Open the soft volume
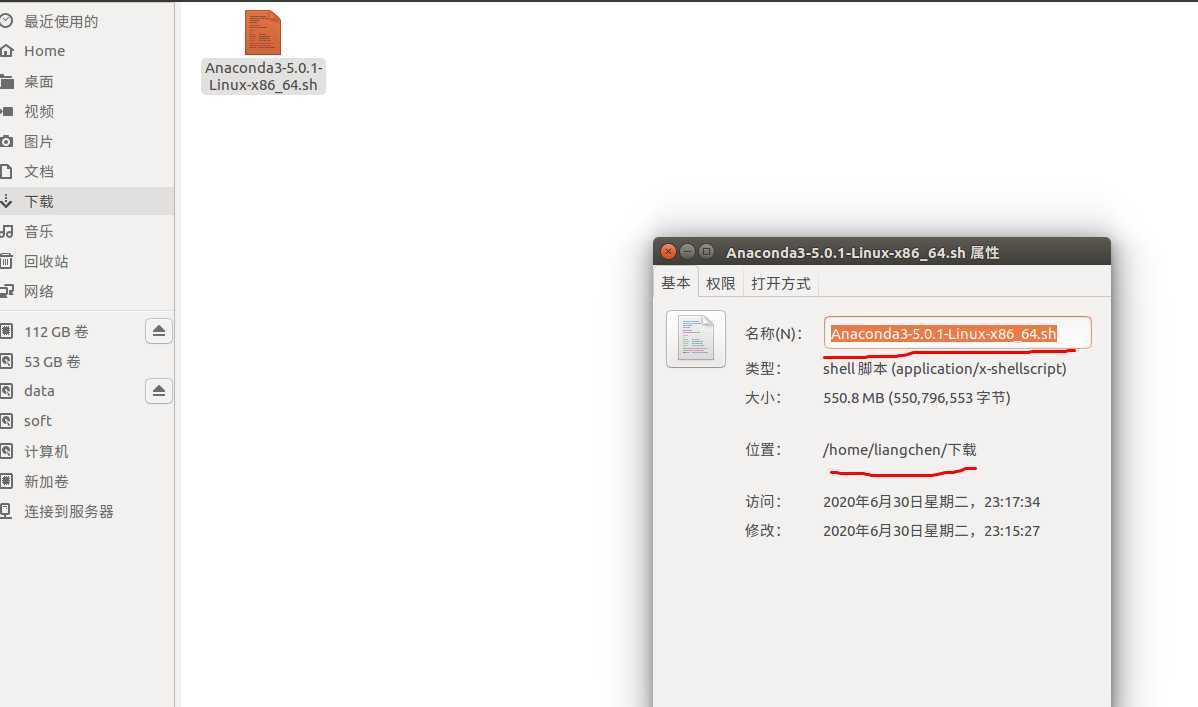This screenshot has height=707, width=1198. pos(86,421)
